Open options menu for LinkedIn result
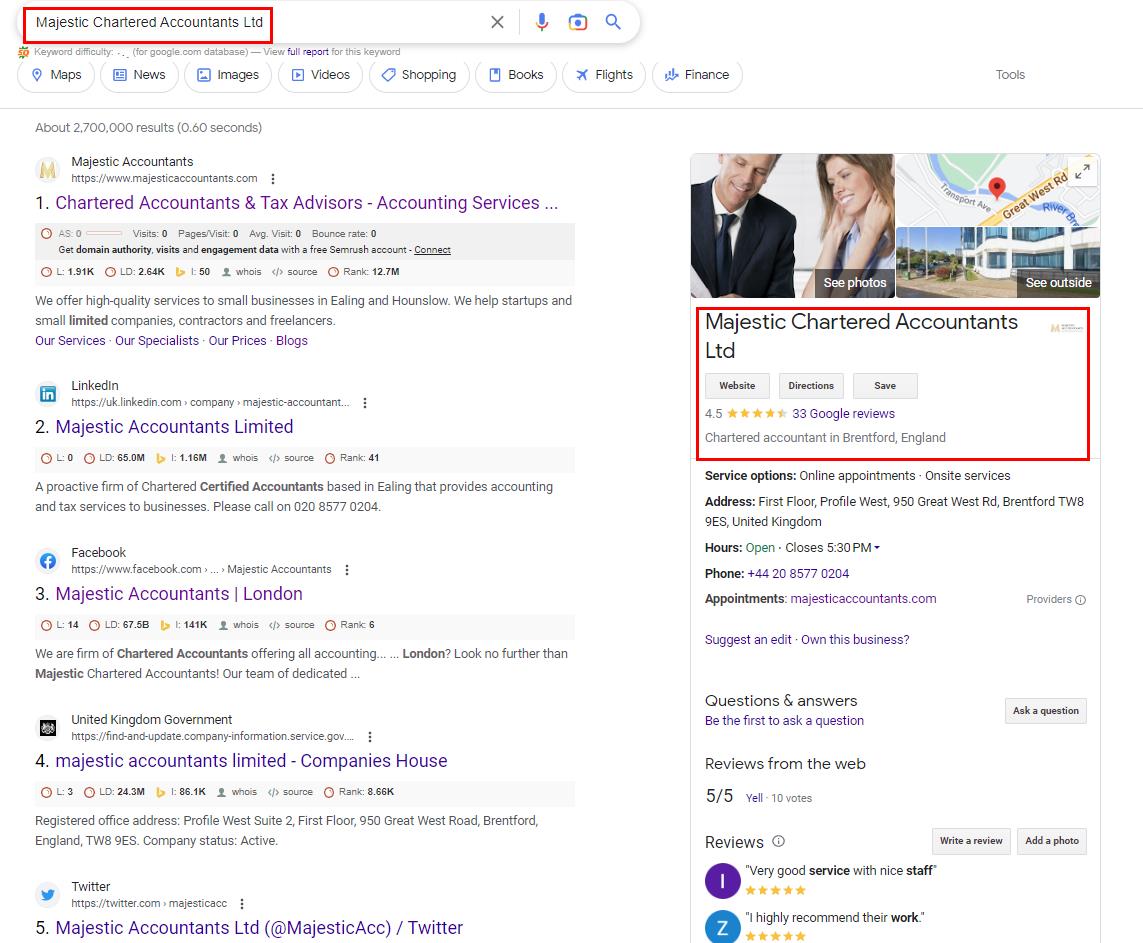Viewport: 1143px width, 943px height. pyautogui.click(x=364, y=402)
